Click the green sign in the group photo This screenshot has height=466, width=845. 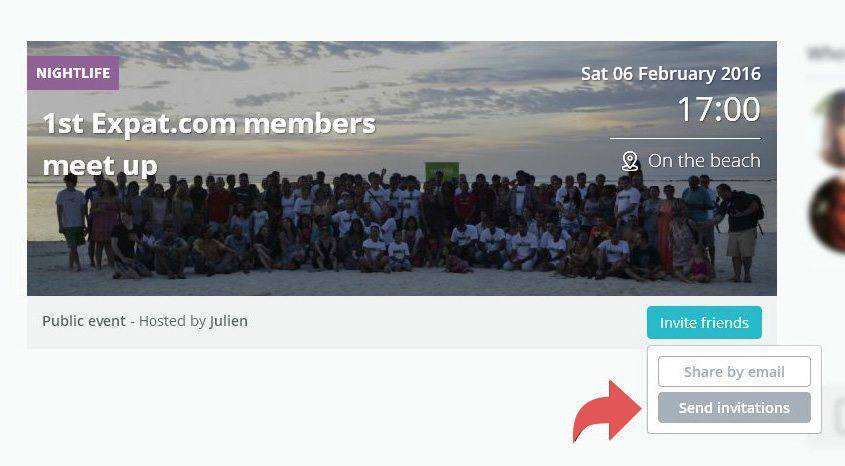click(x=442, y=171)
